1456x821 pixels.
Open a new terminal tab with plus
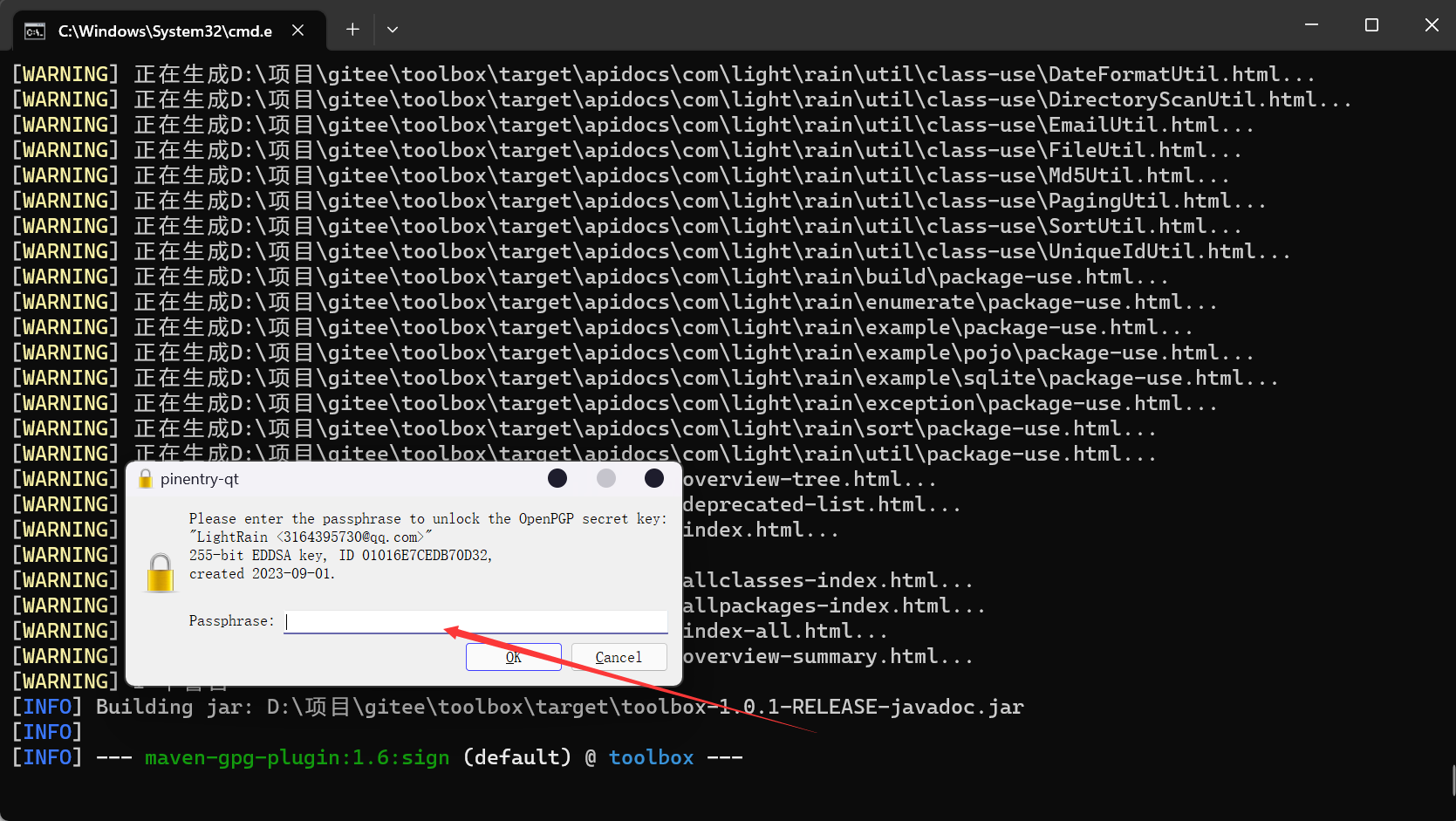[x=352, y=30]
